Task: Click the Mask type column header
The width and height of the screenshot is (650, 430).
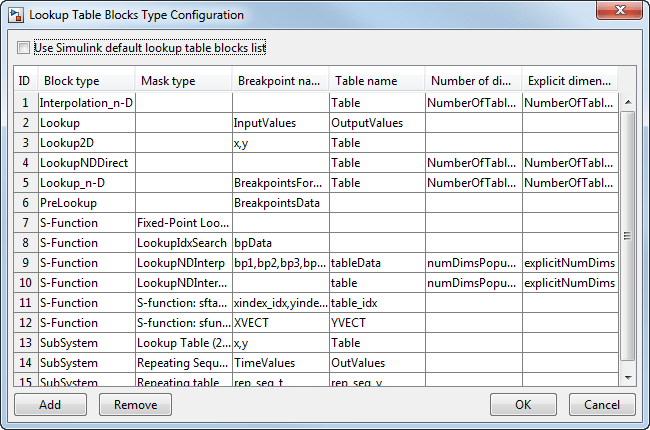Action: pyautogui.click(x=182, y=81)
